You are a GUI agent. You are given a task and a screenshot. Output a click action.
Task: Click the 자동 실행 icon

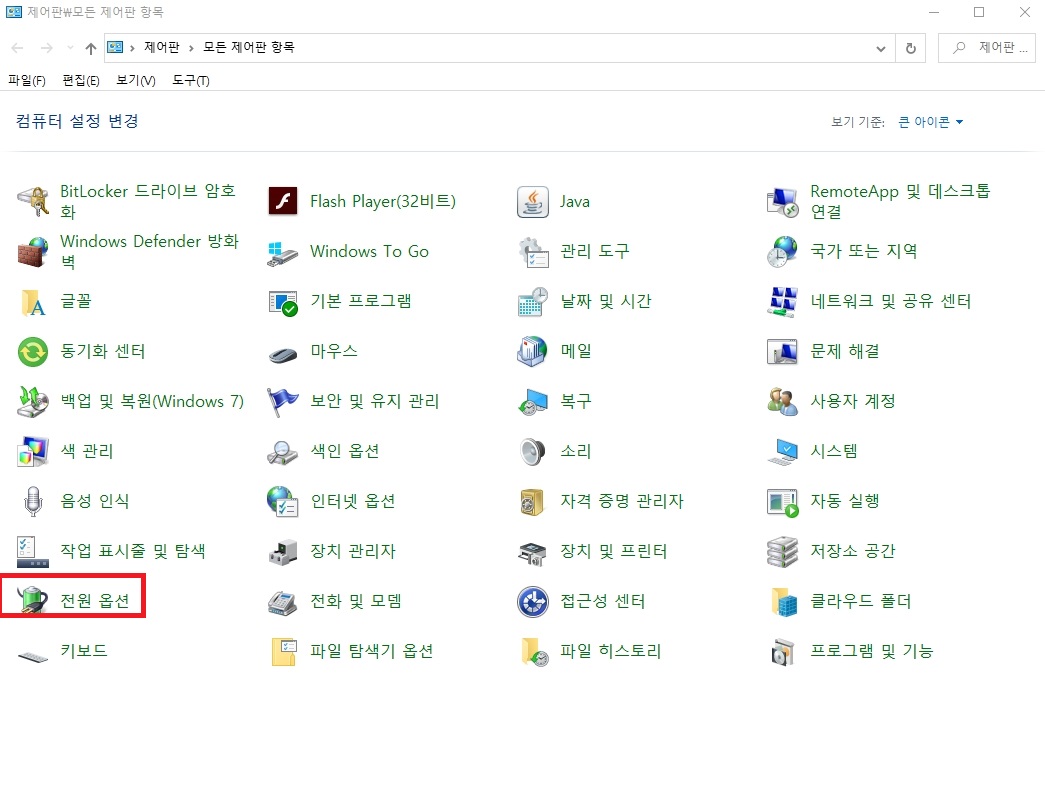[x=782, y=501]
